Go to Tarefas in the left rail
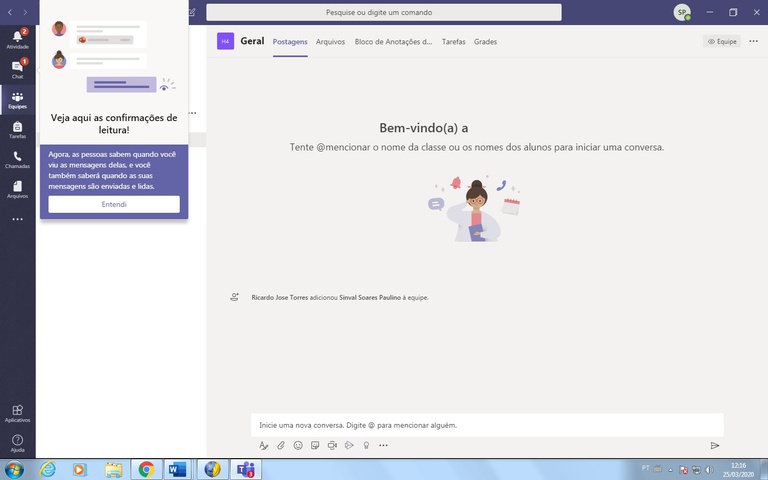768x480 pixels. [17, 129]
